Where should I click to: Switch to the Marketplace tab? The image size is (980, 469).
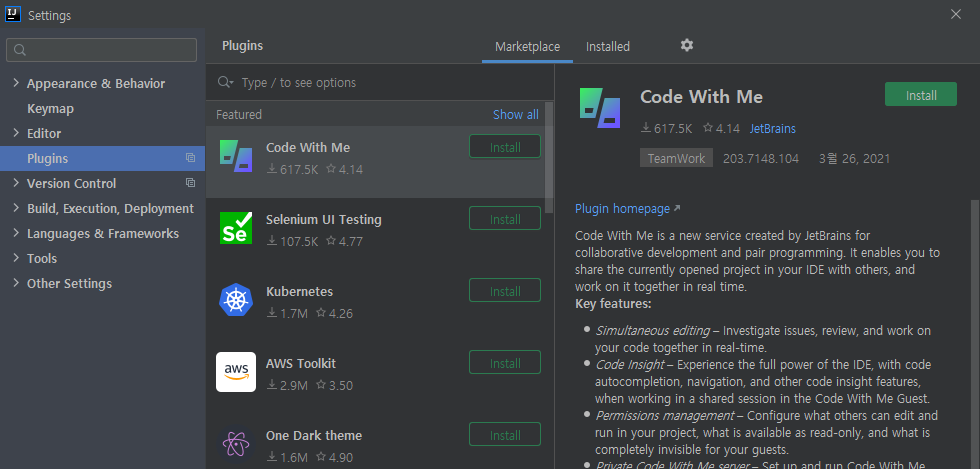click(x=528, y=47)
